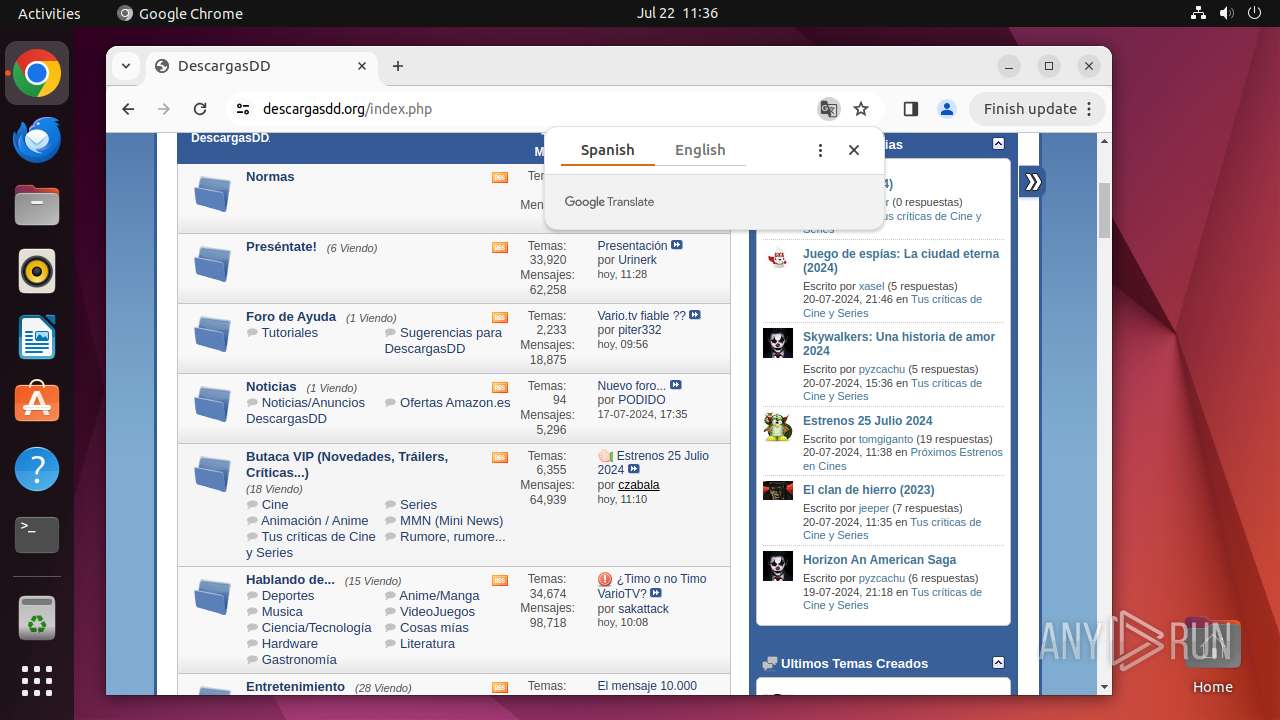This screenshot has width=1280, height=720.
Task: Open the Normas forum link
Action: coord(270,176)
